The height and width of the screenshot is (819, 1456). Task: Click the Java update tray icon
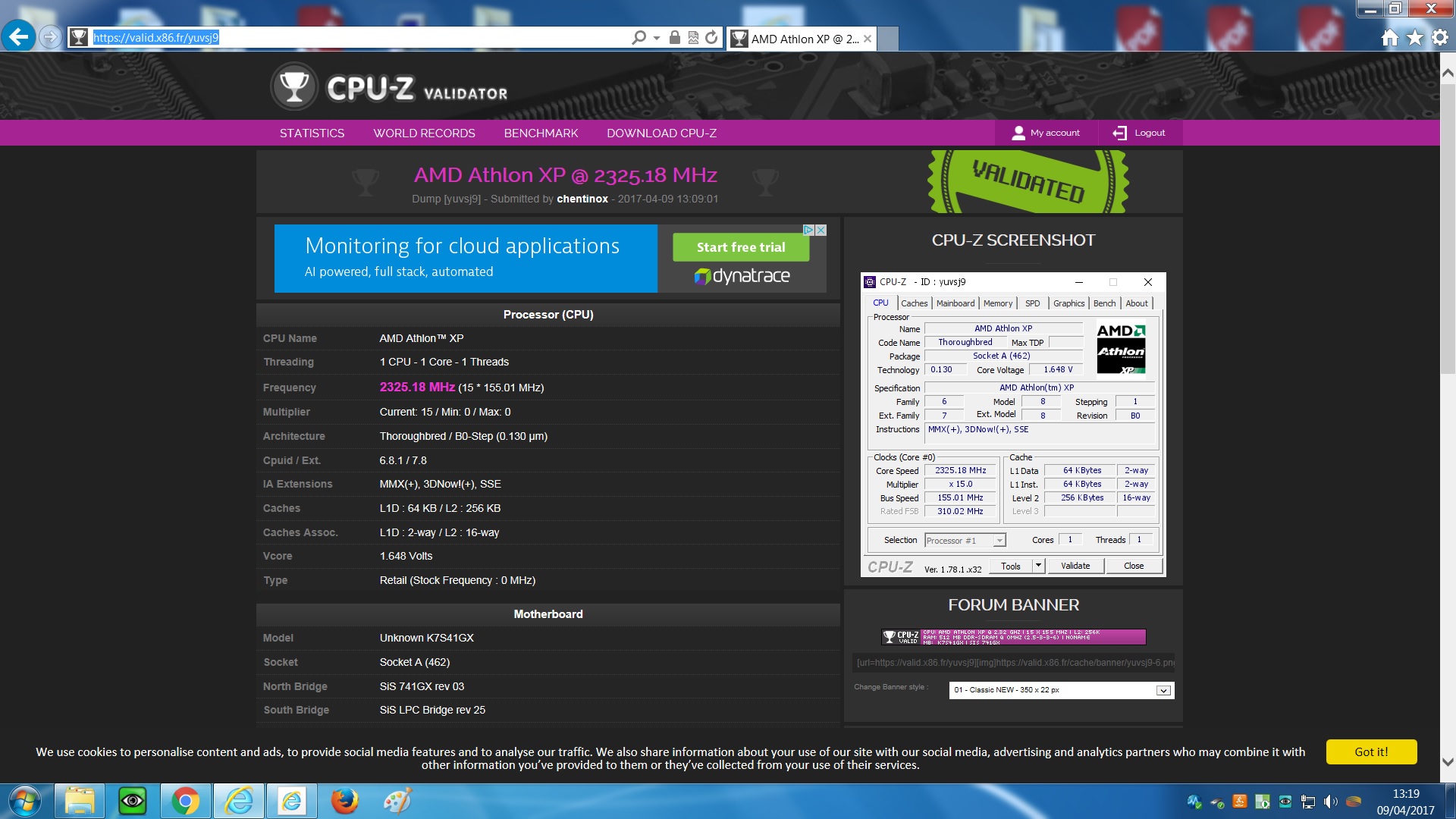(1240, 801)
